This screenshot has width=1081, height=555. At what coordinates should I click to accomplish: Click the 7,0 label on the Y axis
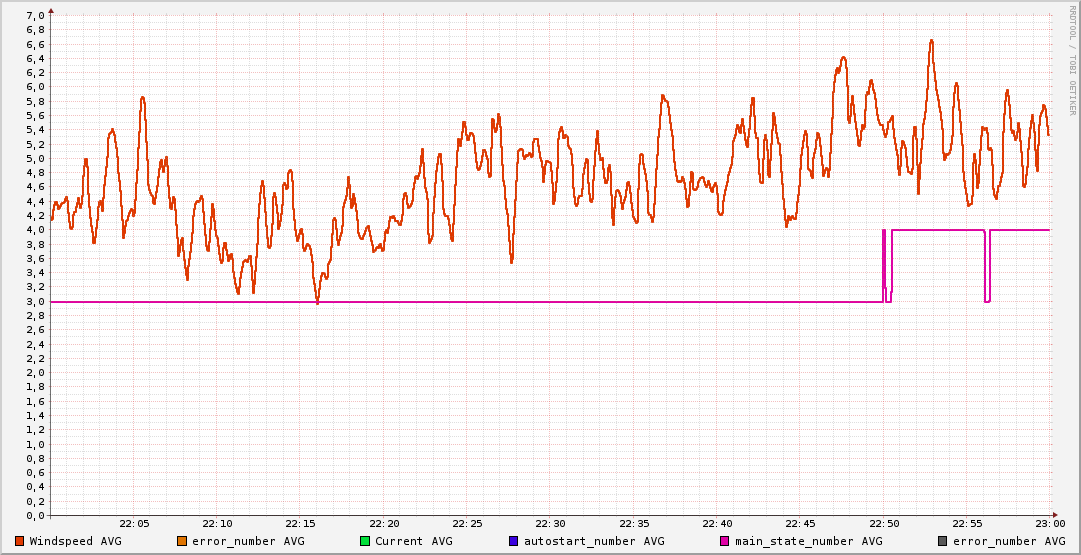point(34,15)
